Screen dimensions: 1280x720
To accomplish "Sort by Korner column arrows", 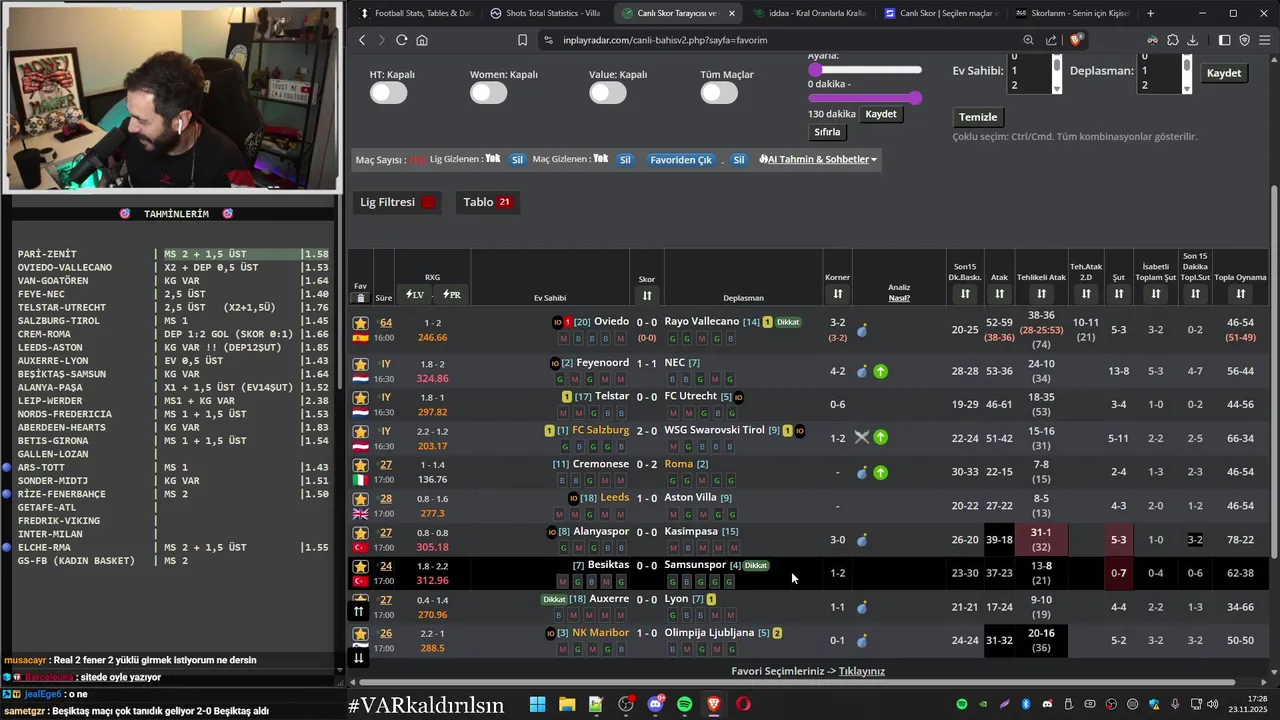I will pos(837,294).
